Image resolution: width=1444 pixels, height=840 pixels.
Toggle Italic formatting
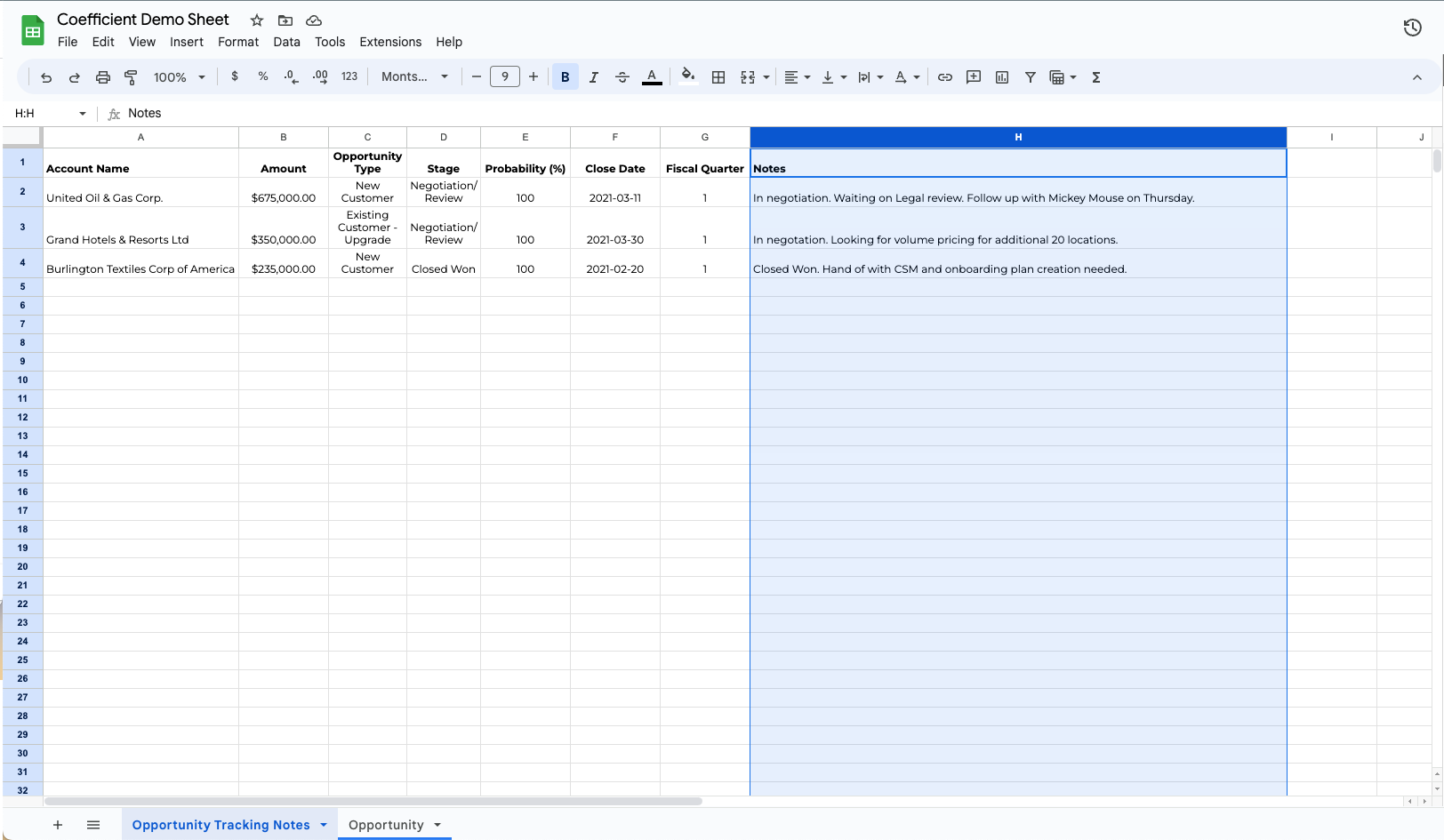pos(594,77)
